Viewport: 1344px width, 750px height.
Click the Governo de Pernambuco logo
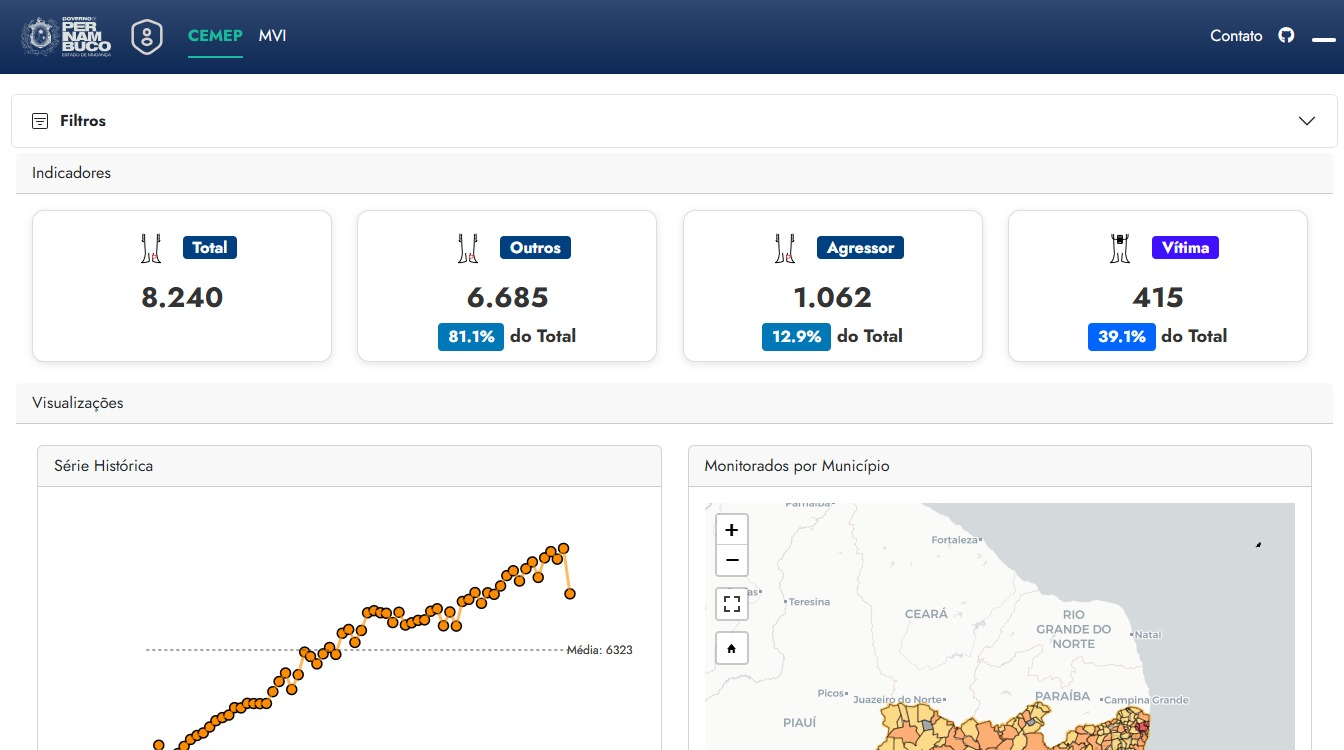pyautogui.click(x=66, y=37)
